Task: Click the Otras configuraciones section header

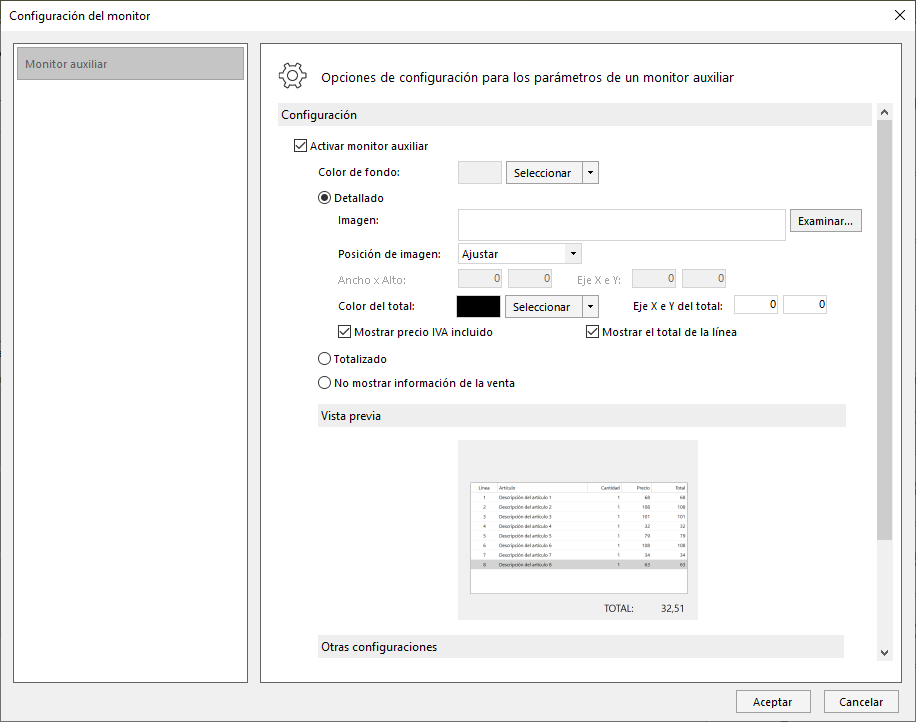Action: [581, 647]
